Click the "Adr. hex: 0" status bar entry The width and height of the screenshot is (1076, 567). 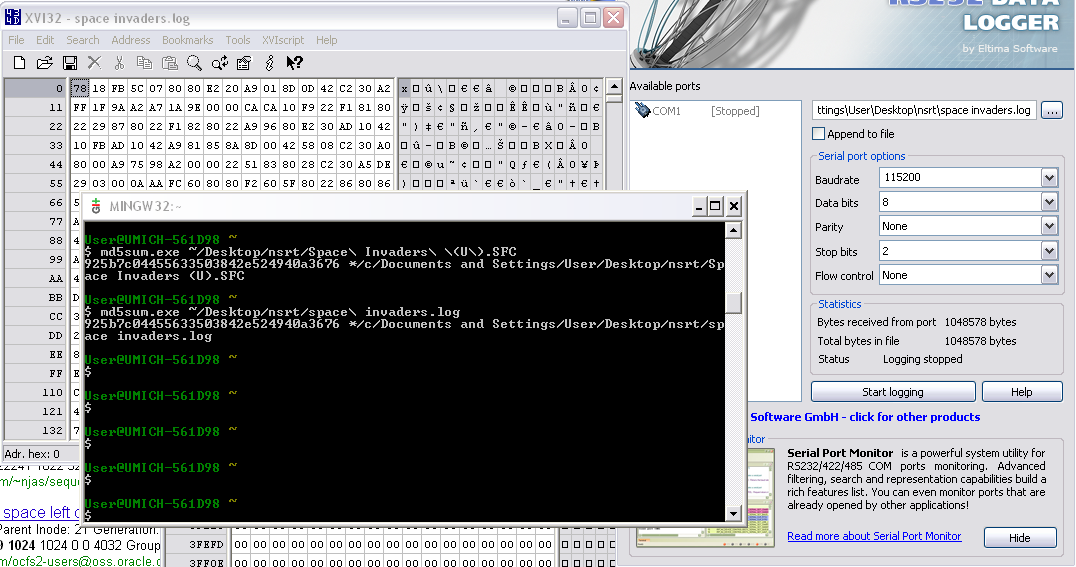point(32,454)
